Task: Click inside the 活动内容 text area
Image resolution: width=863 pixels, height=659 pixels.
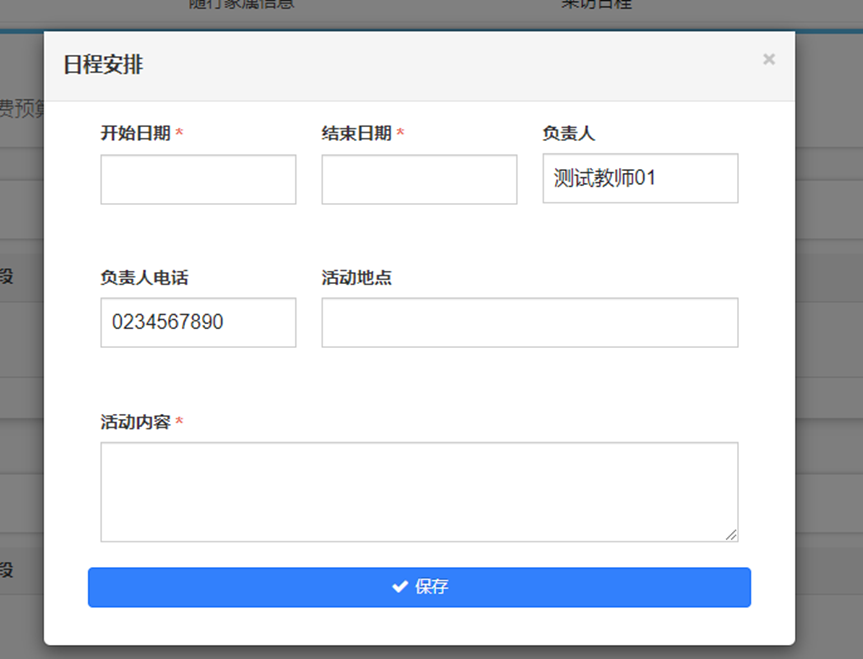Action: (419, 492)
